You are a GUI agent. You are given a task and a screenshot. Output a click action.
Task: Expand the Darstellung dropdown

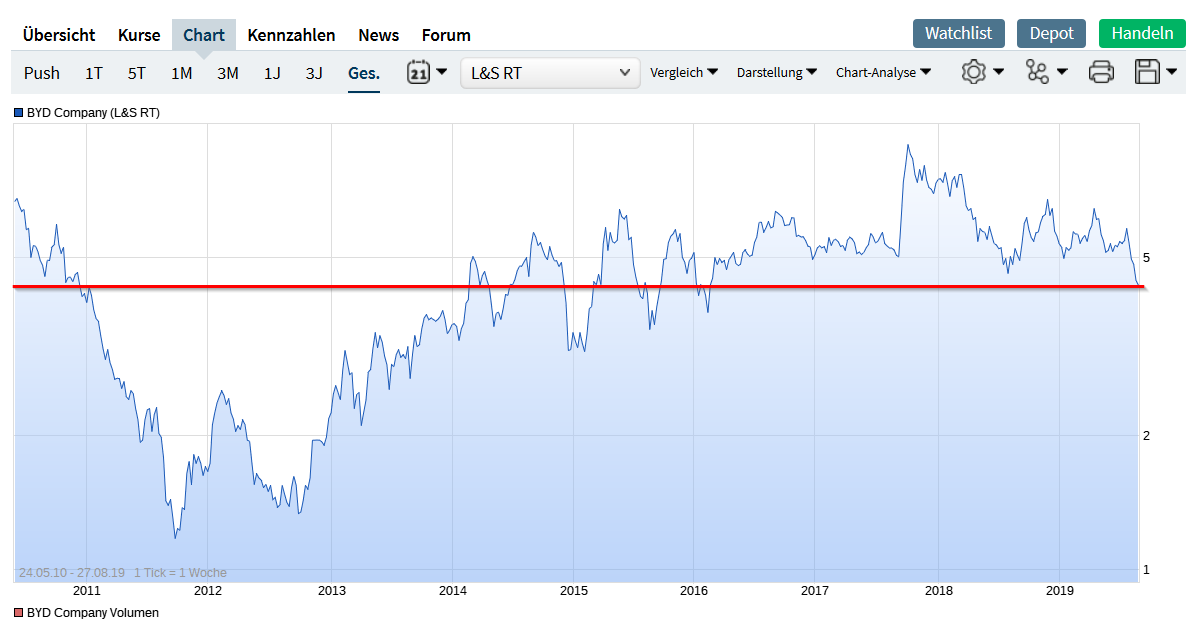click(777, 73)
